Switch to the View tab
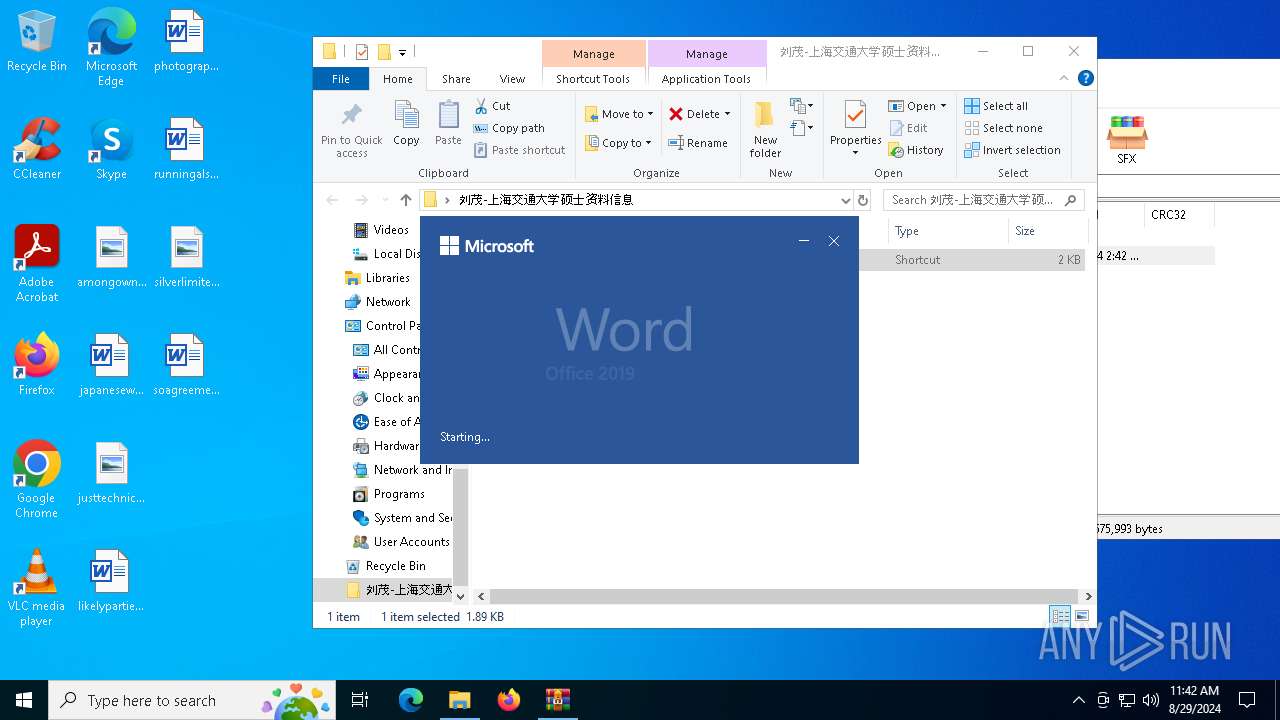Screen dimensions: 1280x720 pos(512,79)
